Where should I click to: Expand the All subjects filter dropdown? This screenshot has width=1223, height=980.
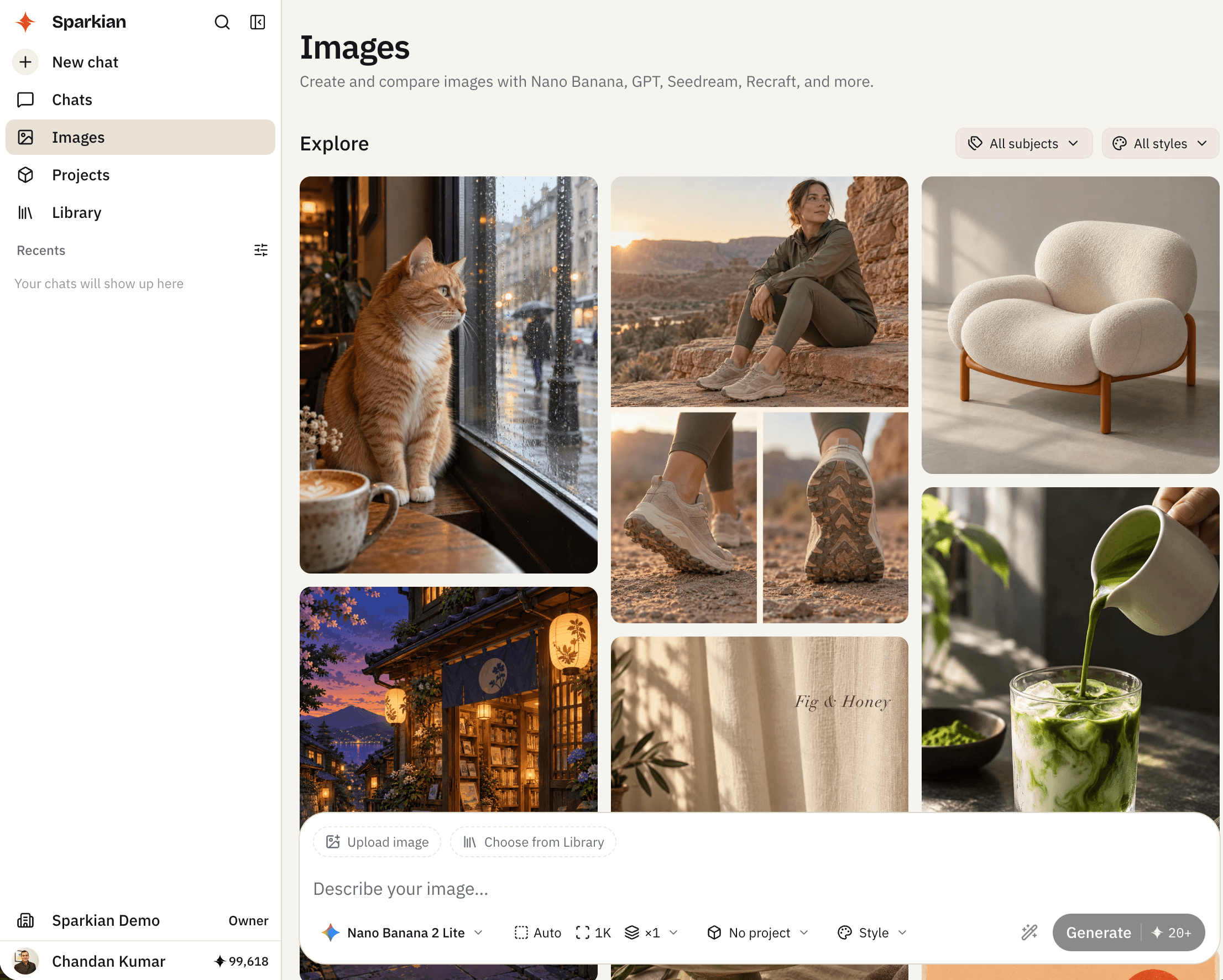pos(1023,144)
